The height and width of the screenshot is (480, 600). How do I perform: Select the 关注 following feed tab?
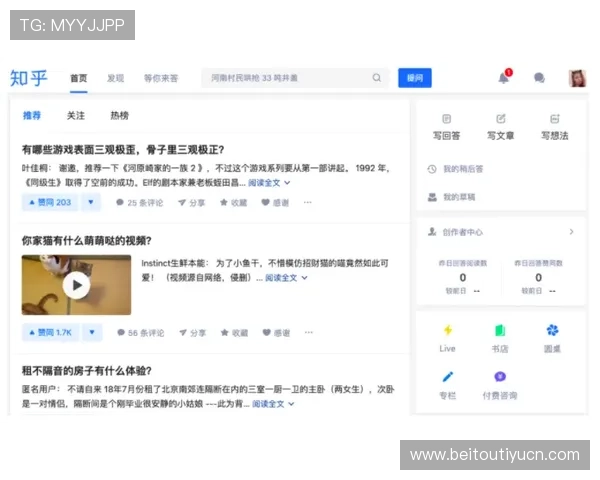click(x=76, y=115)
